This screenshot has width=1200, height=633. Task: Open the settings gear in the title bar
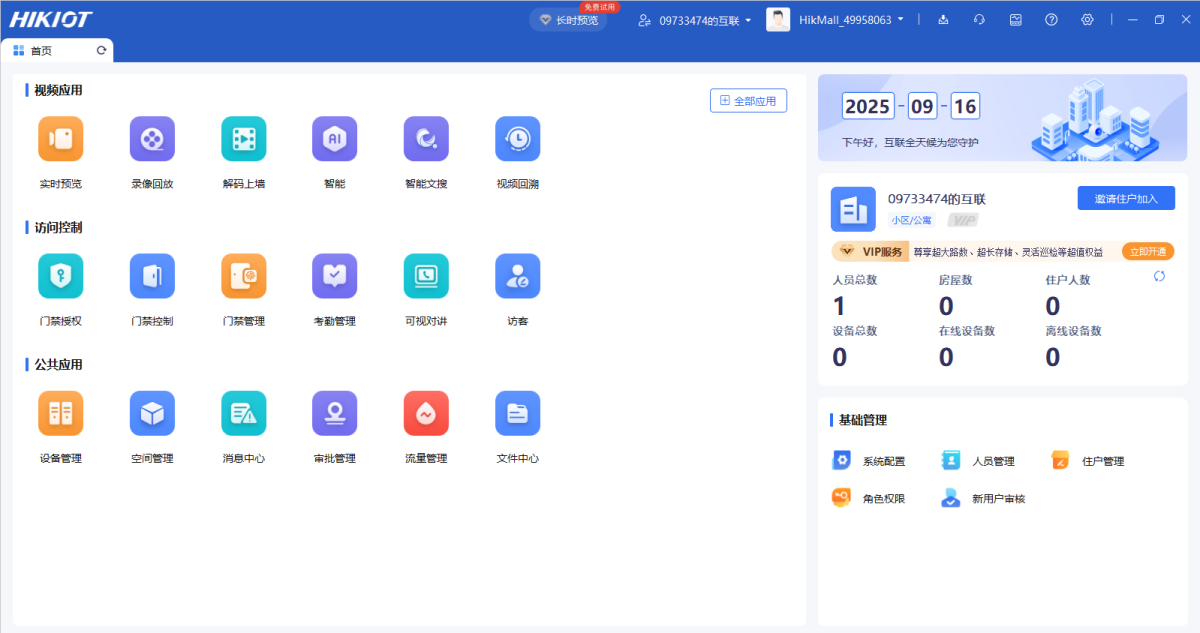1087,19
